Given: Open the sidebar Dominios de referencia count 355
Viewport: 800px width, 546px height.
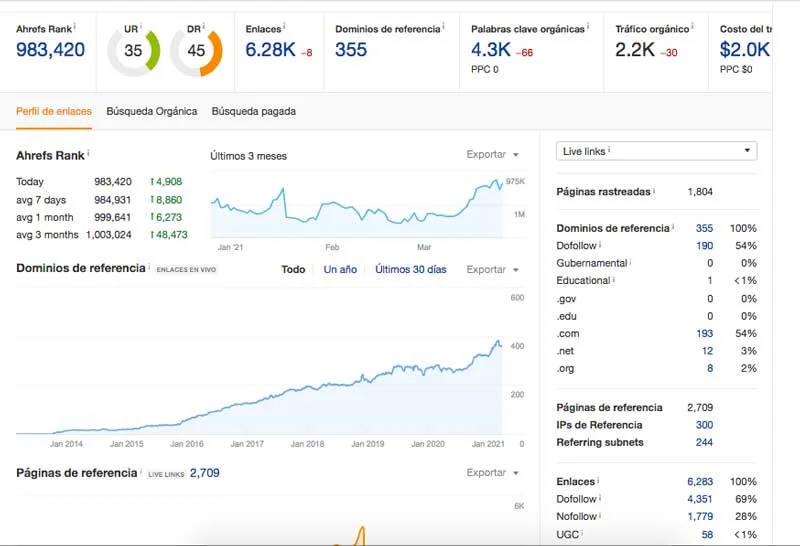Looking at the screenshot, I should pyautogui.click(x=704, y=228).
